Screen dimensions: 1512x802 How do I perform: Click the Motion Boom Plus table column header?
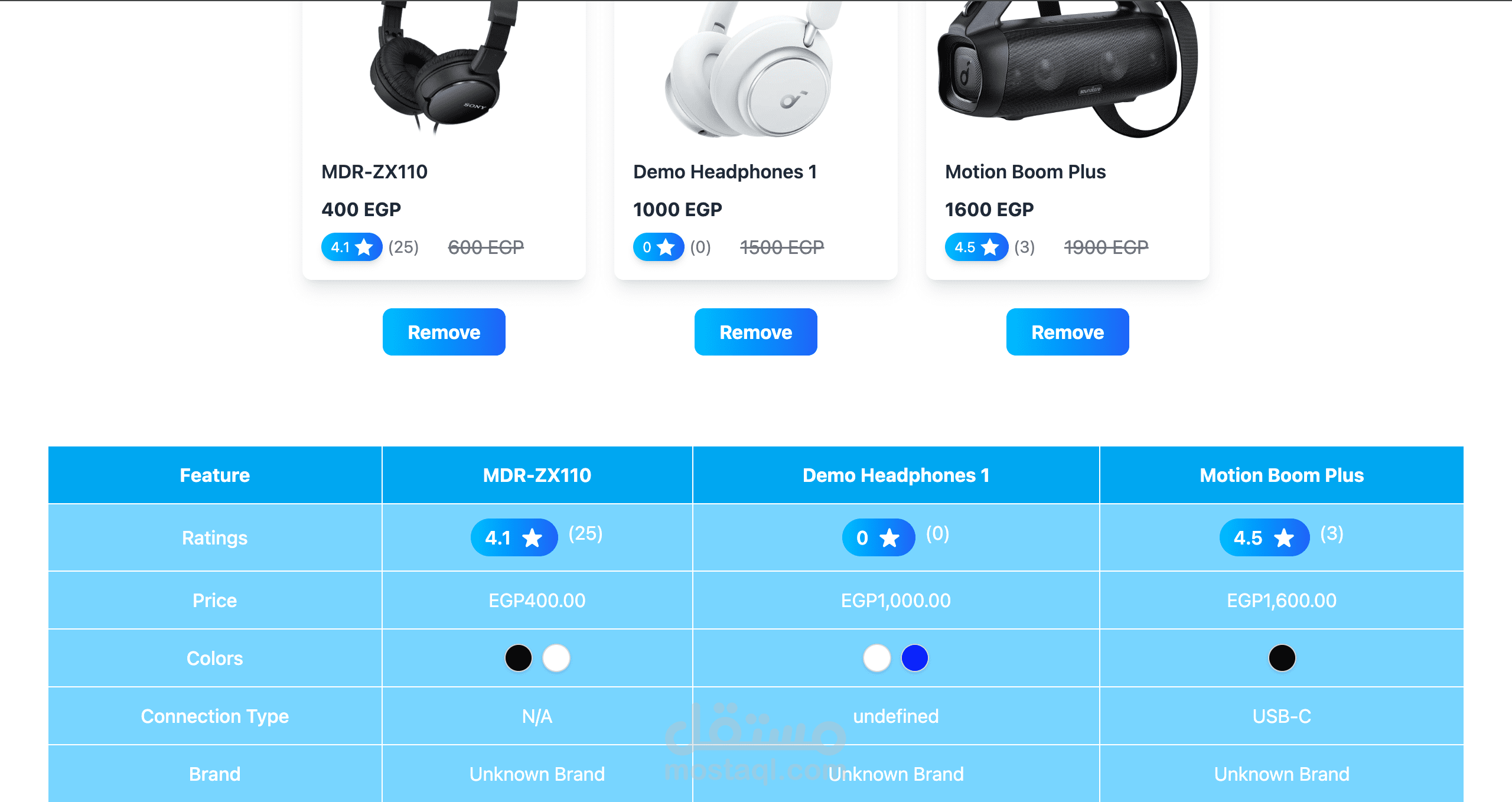(1282, 475)
